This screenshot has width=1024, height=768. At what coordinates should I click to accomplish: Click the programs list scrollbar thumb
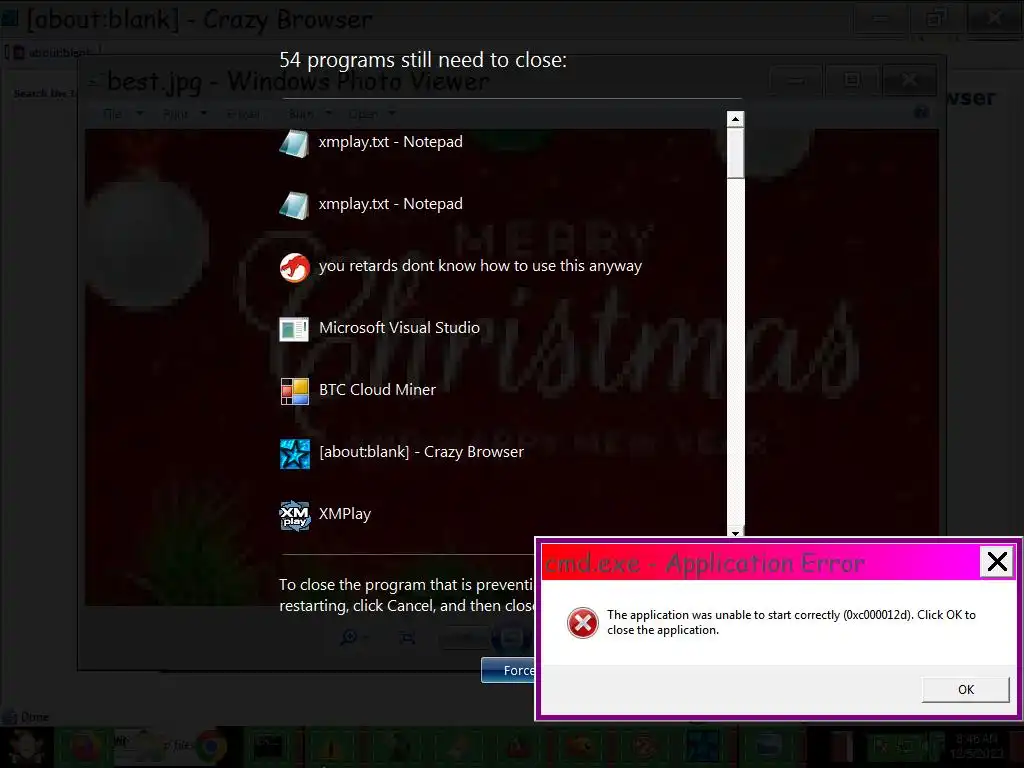click(735, 153)
